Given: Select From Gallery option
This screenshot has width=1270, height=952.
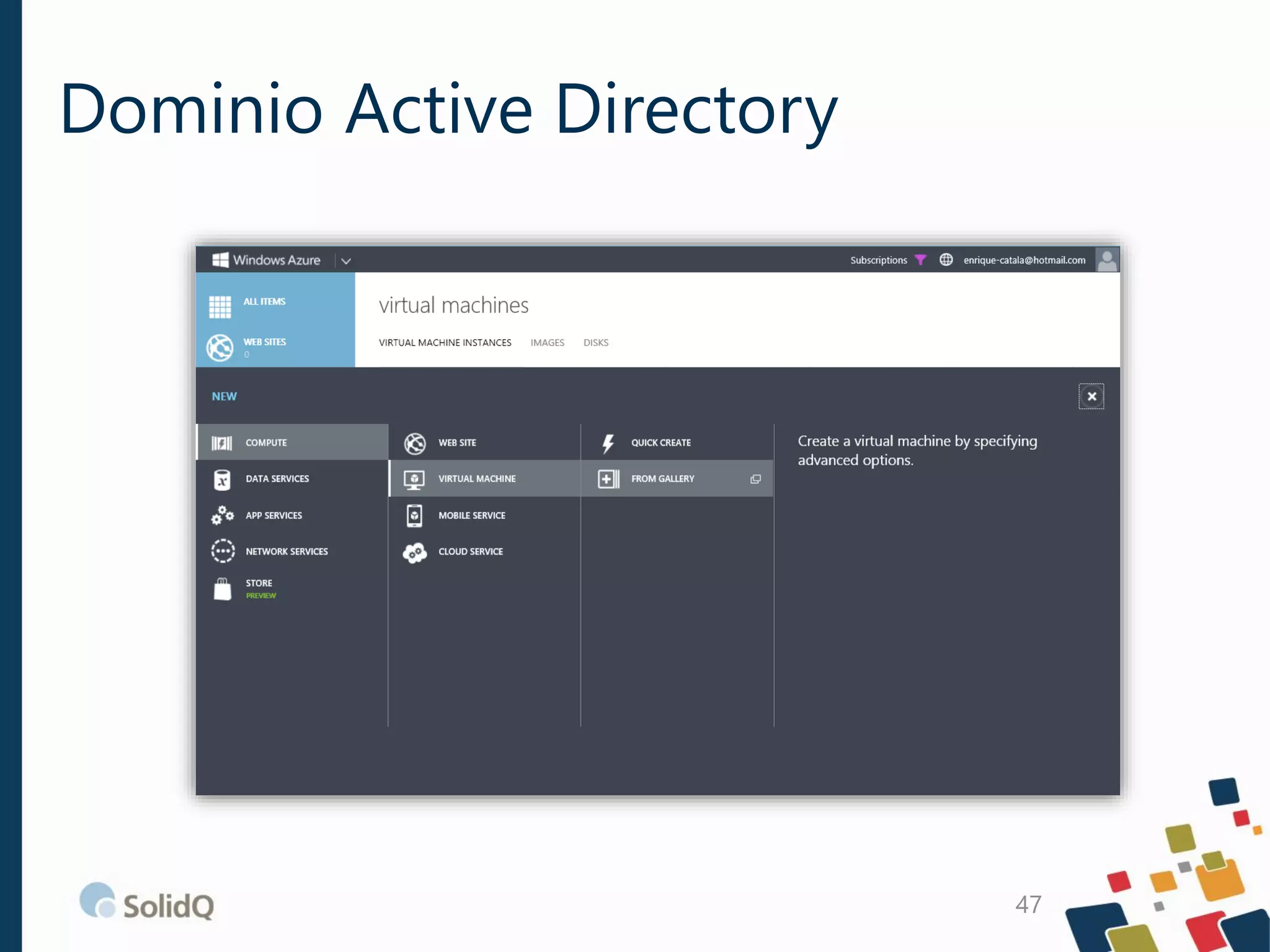Looking at the screenshot, I should click(662, 479).
